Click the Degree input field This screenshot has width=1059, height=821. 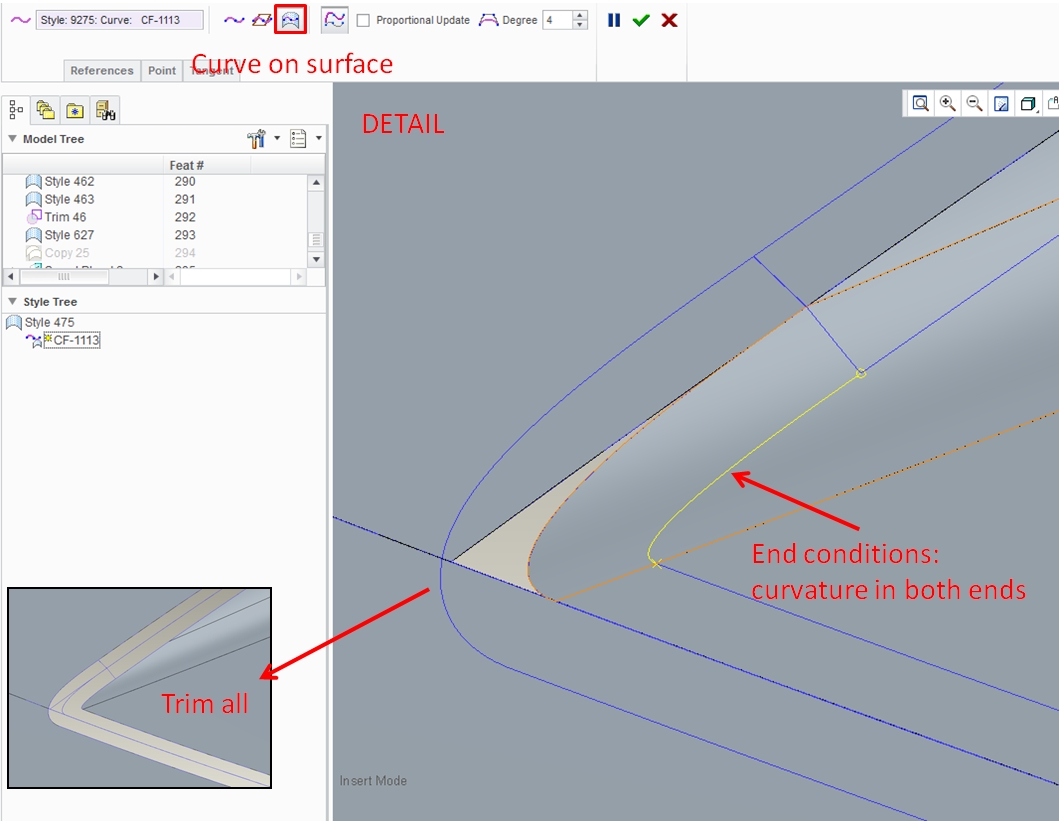[558, 20]
